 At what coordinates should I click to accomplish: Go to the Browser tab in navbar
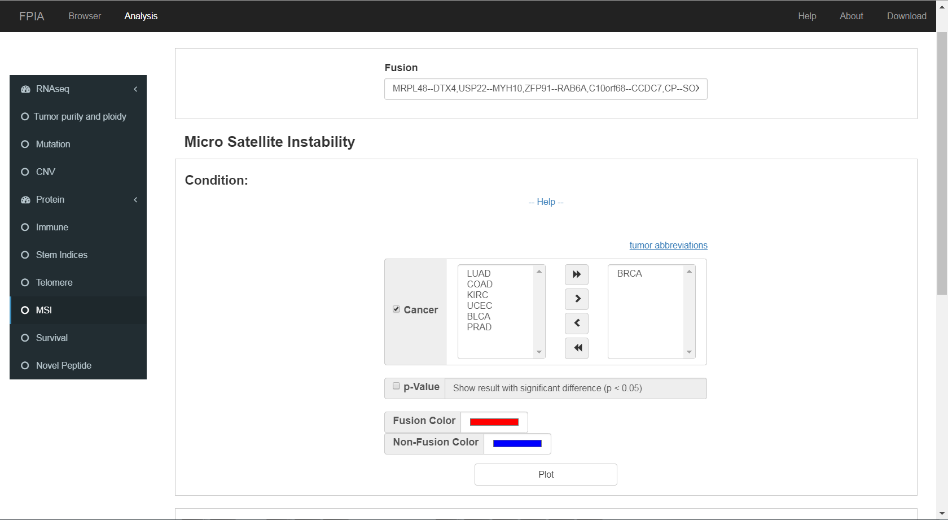[85, 16]
